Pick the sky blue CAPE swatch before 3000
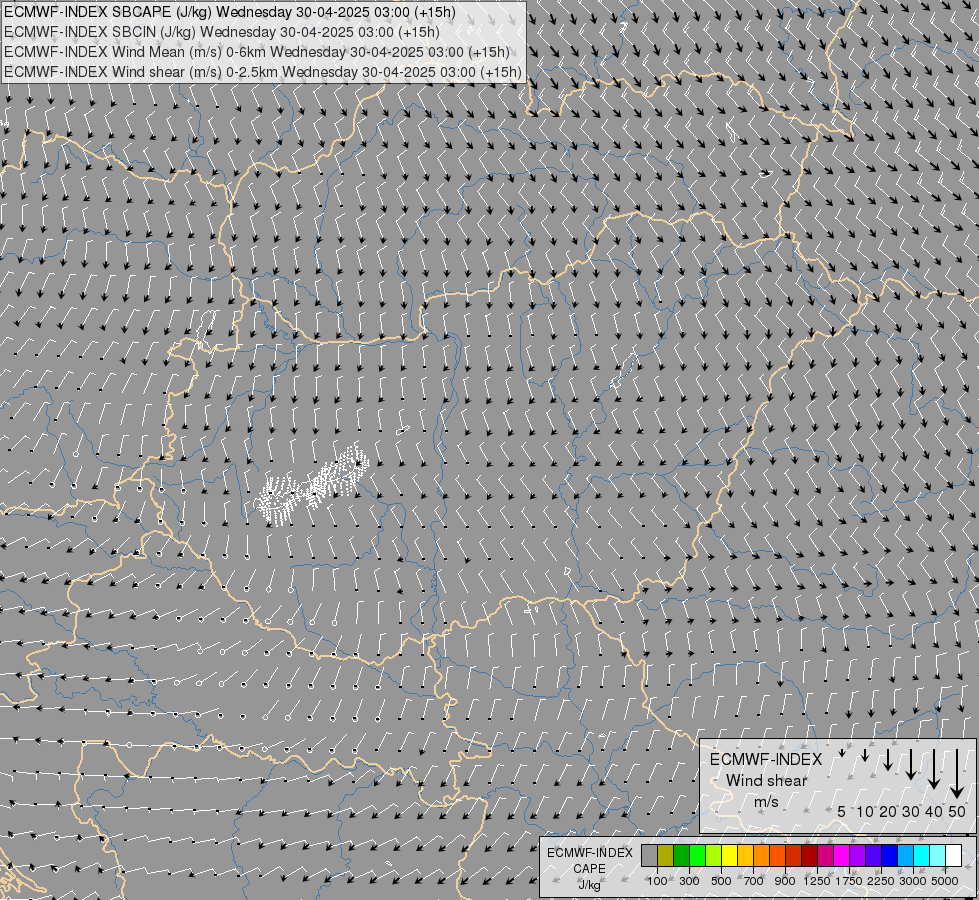This screenshot has width=979, height=900. click(x=905, y=855)
